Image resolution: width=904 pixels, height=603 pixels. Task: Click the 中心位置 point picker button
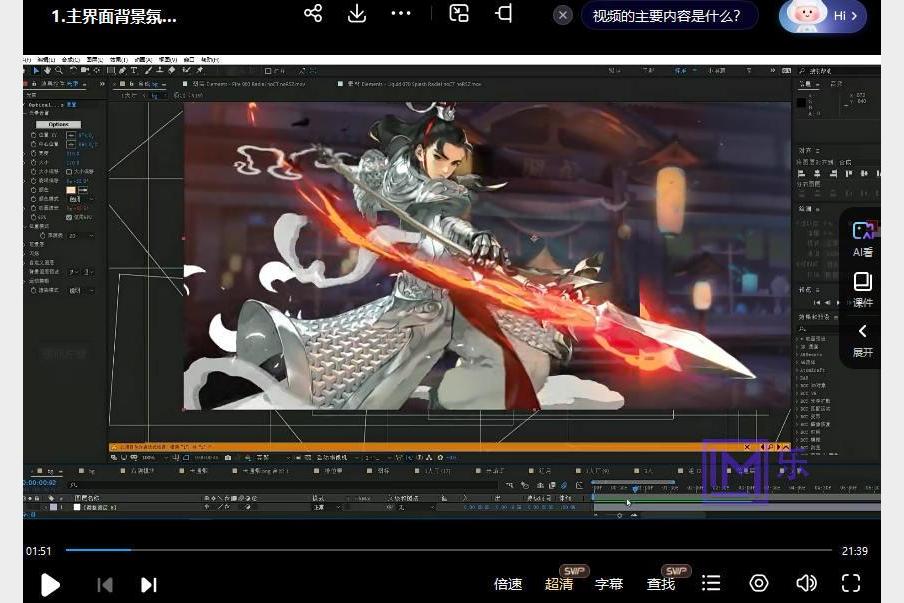tap(71, 144)
